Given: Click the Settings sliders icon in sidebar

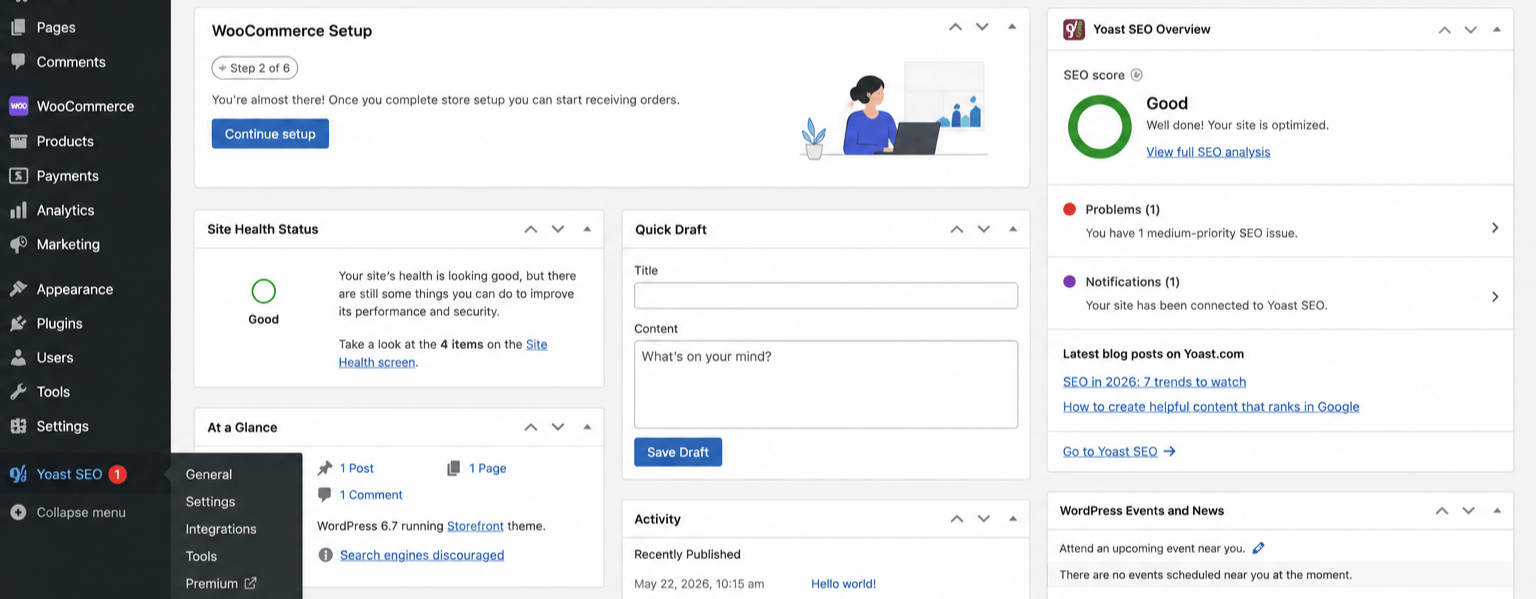Looking at the screenshot, I should point(18,426).
